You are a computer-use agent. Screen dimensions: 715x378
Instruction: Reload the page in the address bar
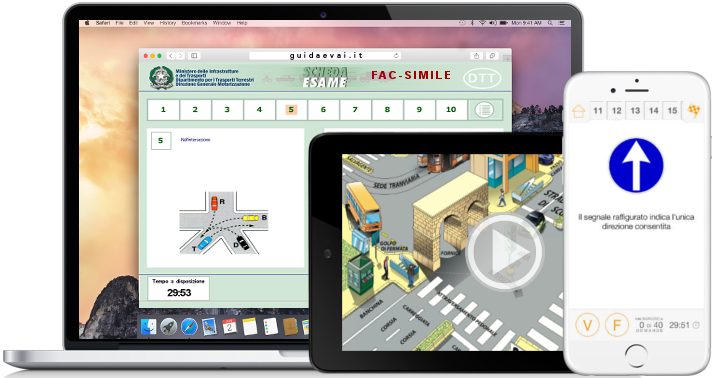point(396,56)
